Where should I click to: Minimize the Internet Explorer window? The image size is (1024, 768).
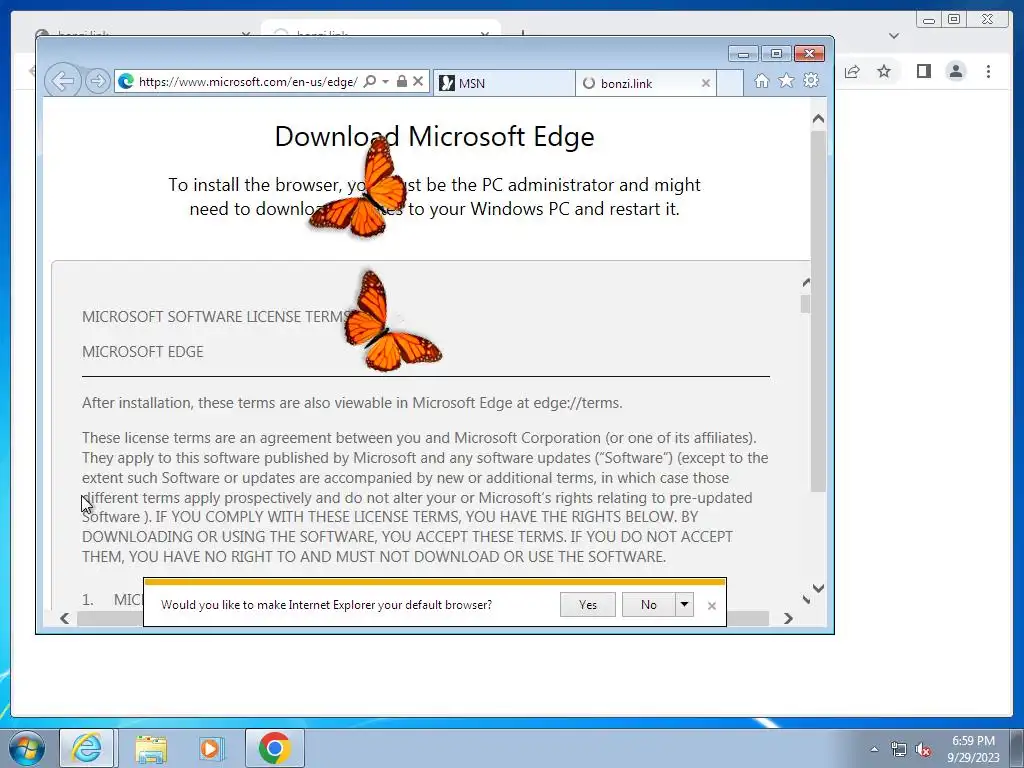[743, 54]
